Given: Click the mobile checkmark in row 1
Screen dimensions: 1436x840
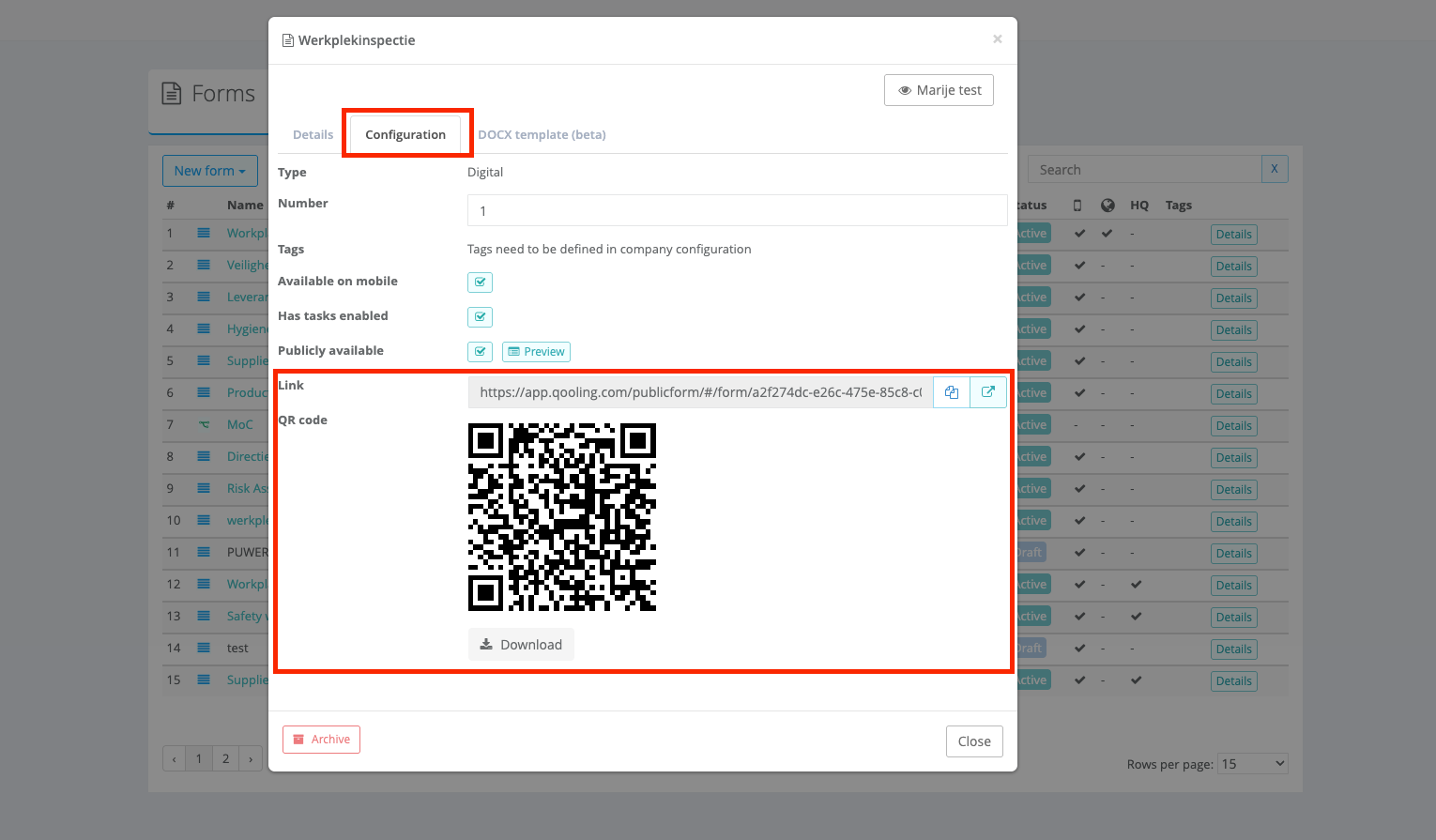Looking at the screenshot, I should click(x=1079, y=233).
